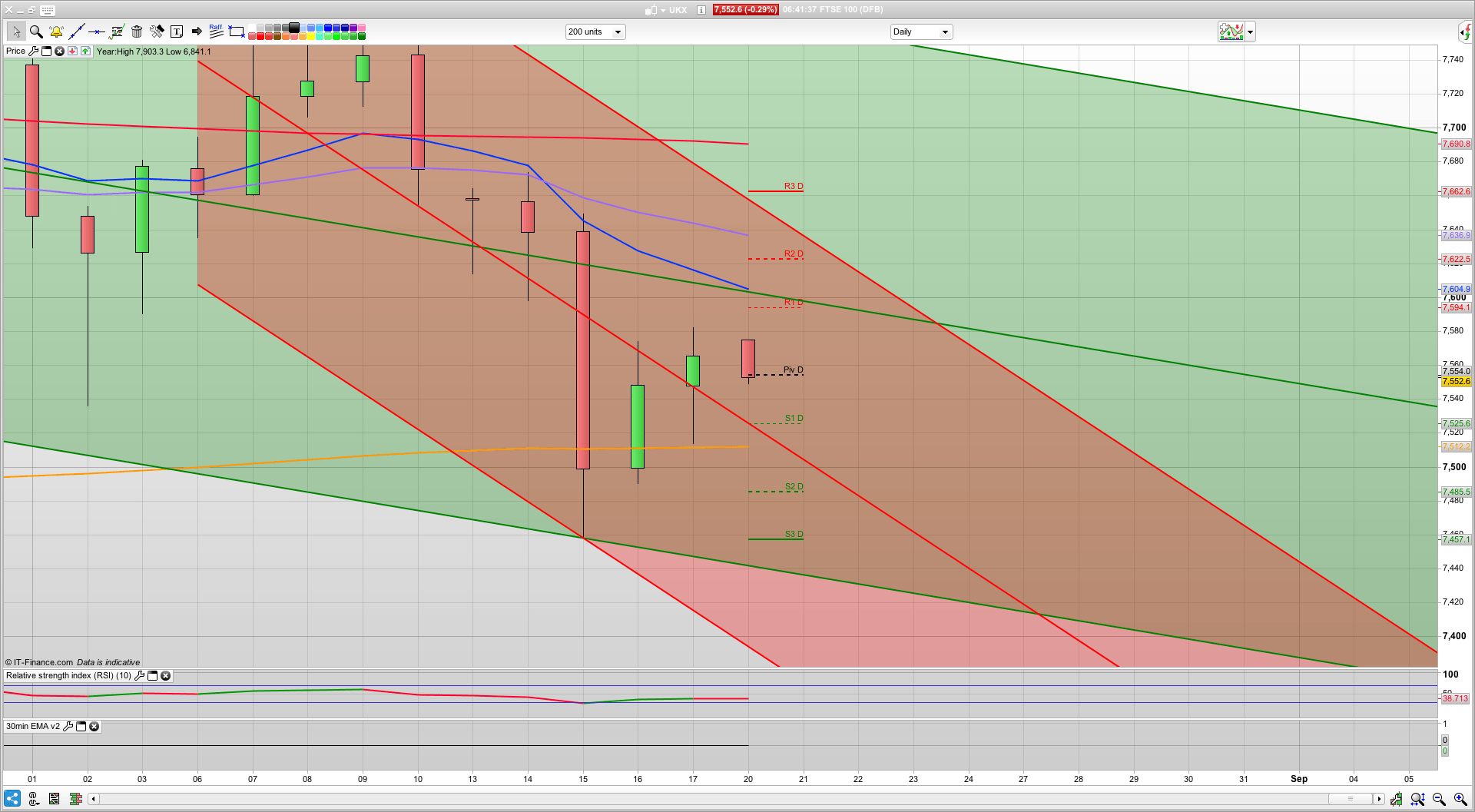Screen dimensions: 1475x812
Task: Click the bottom-right chart arrows icon
Action: pos(1396,799)
